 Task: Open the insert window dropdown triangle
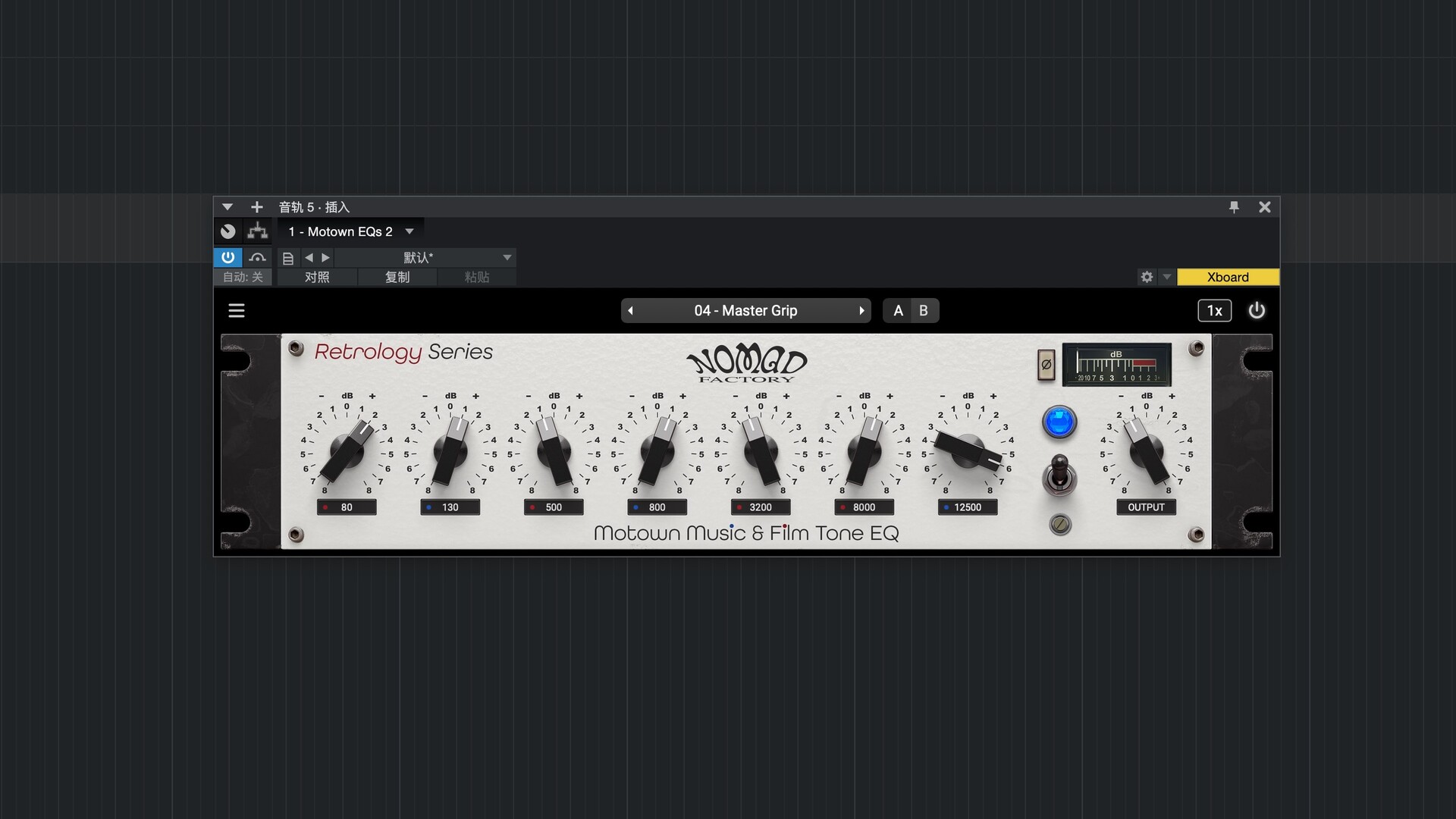227,207
